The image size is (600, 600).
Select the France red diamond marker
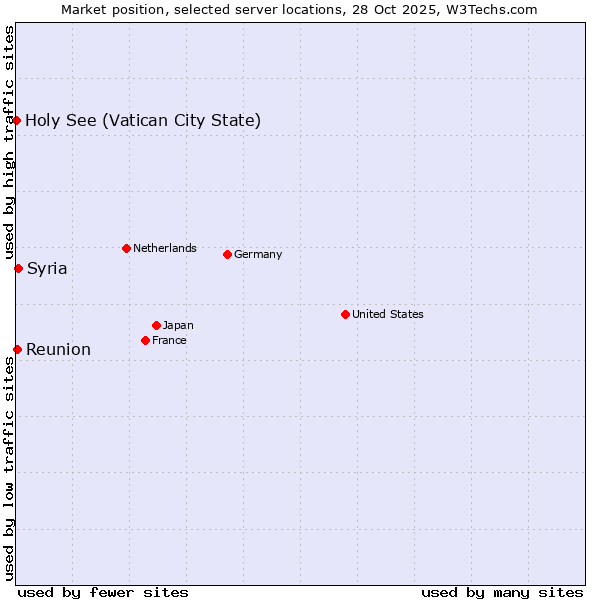[145, 340]
